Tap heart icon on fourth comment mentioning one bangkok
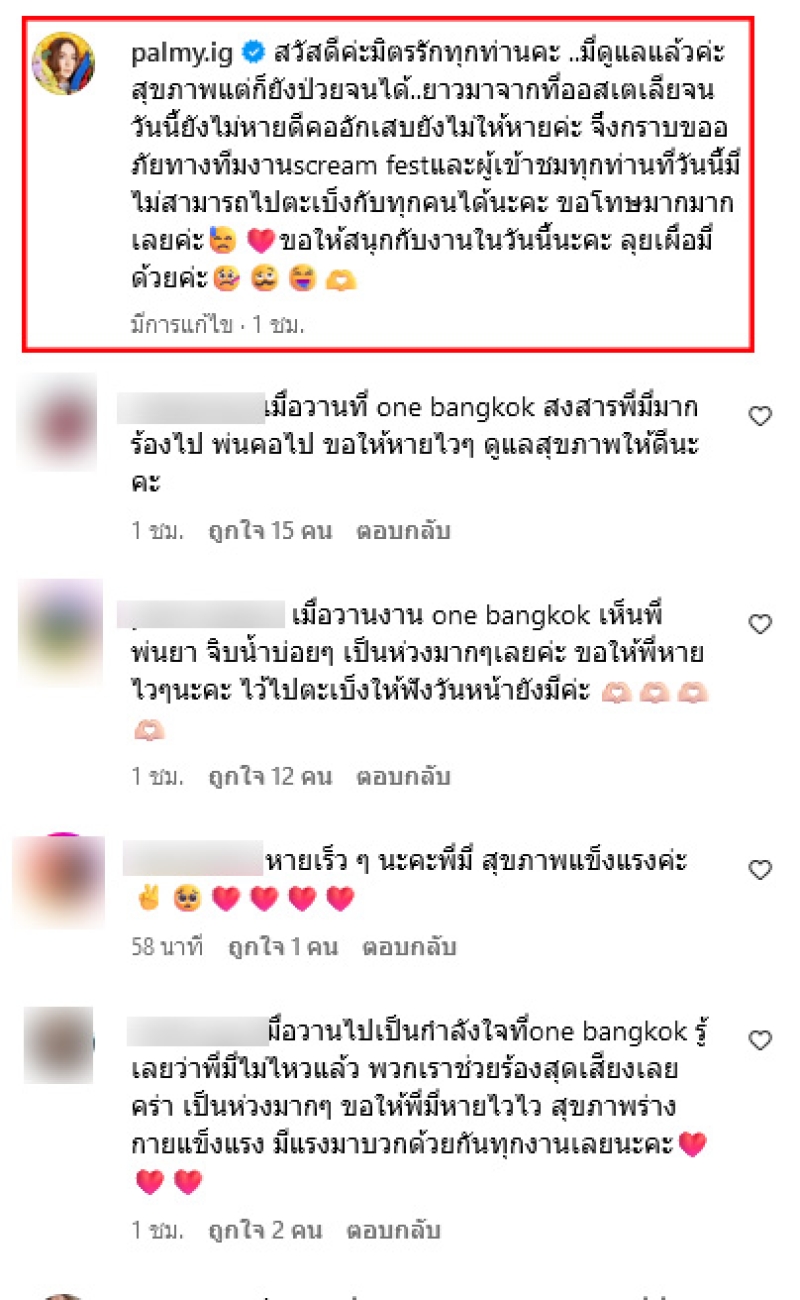 point(761,1041)
